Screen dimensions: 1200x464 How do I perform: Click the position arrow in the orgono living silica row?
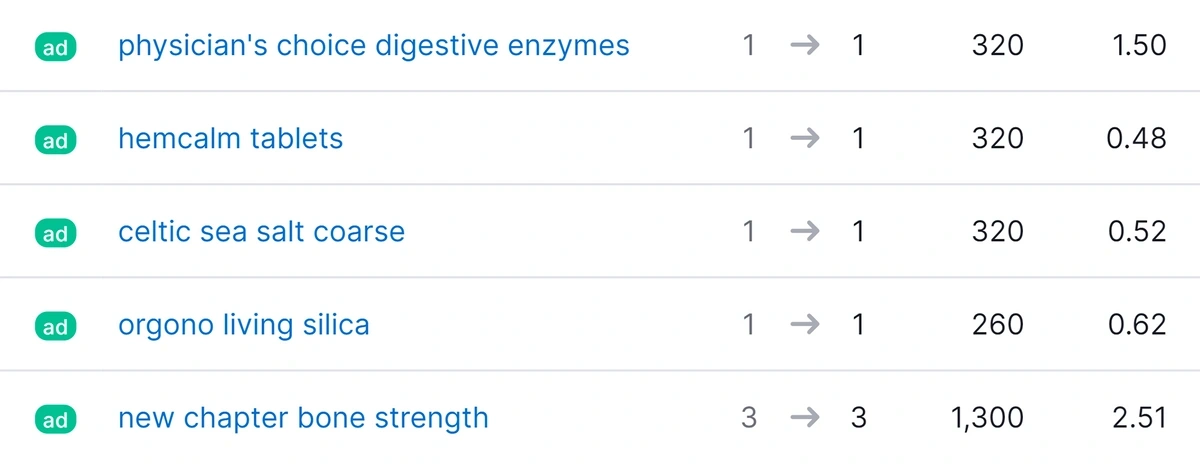pos(804,324)
